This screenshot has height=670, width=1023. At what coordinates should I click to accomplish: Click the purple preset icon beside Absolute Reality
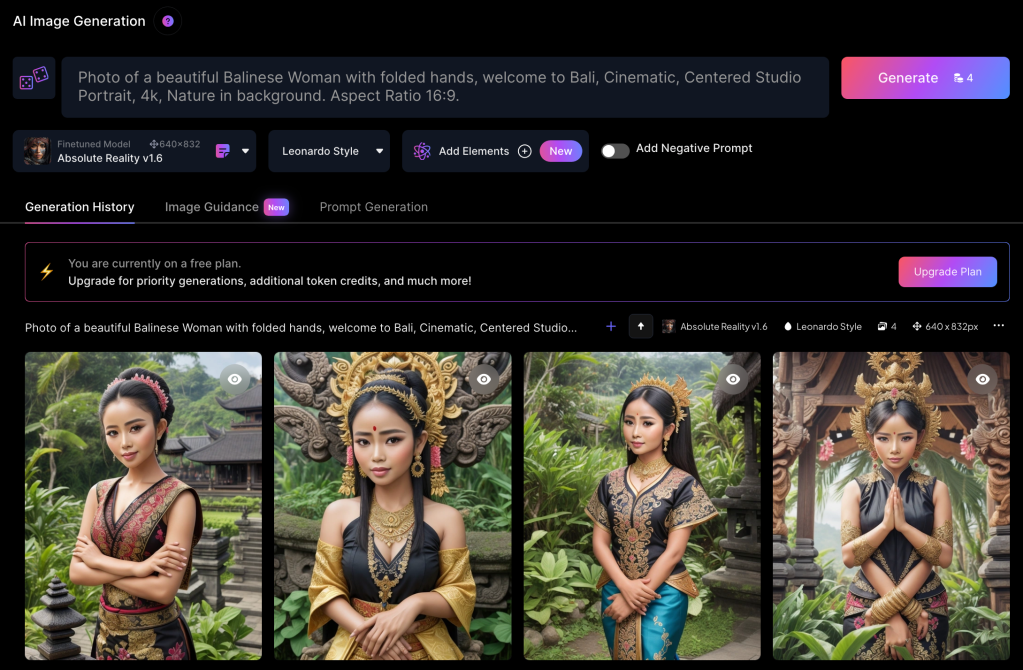coord(223,151)
